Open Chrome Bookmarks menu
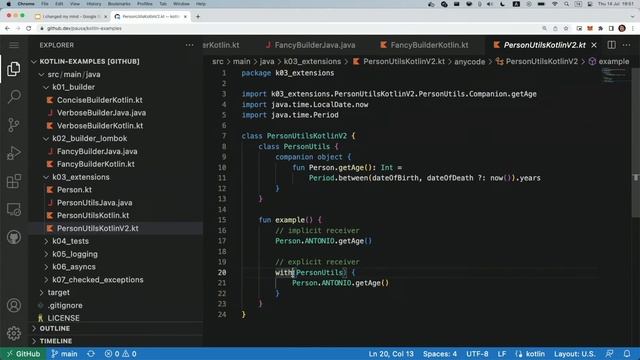Image resolution: width=640 pixels, height=360 pixels. point(119,4)
